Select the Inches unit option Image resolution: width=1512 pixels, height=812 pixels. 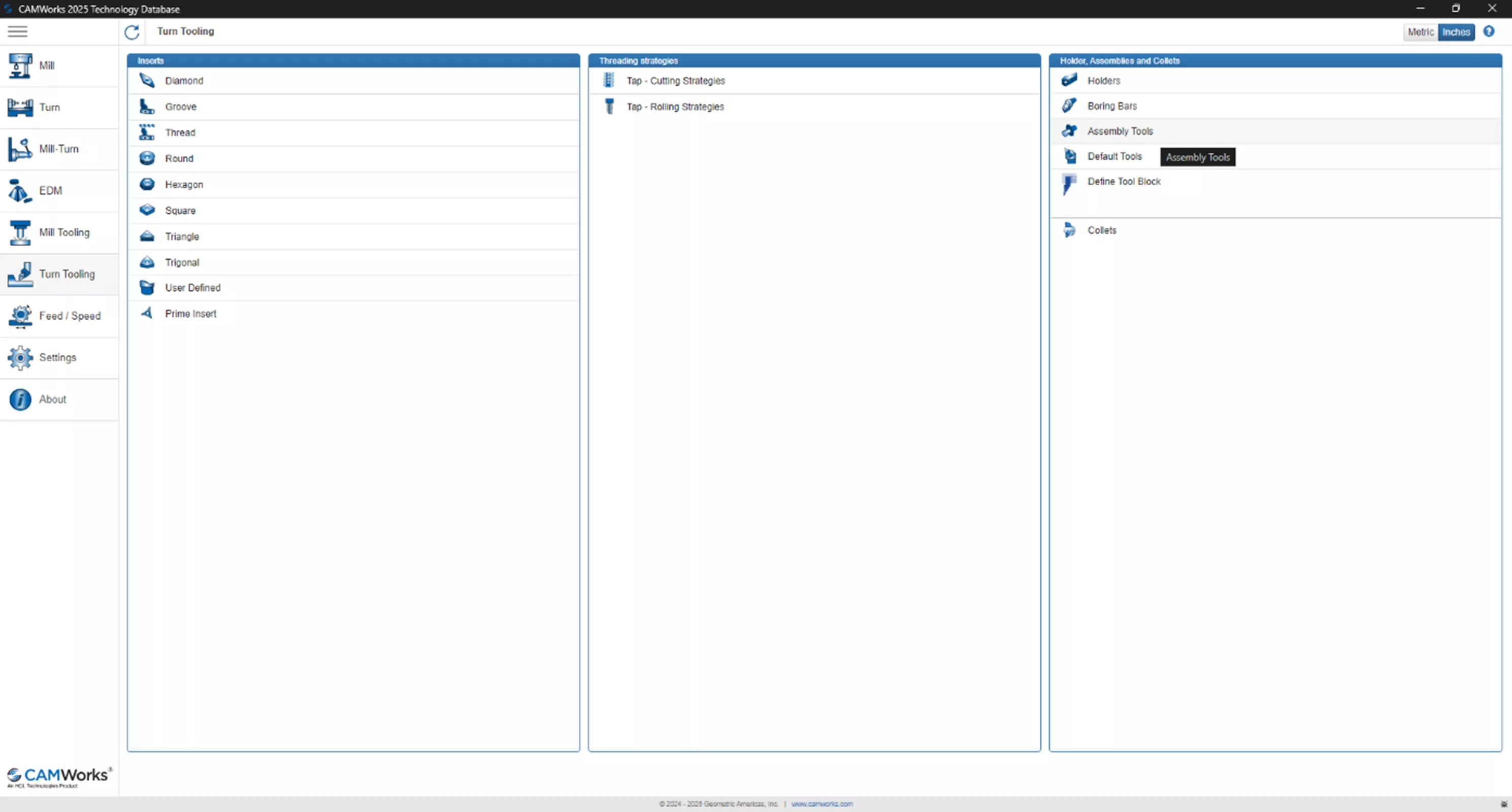click(1457, 31)
